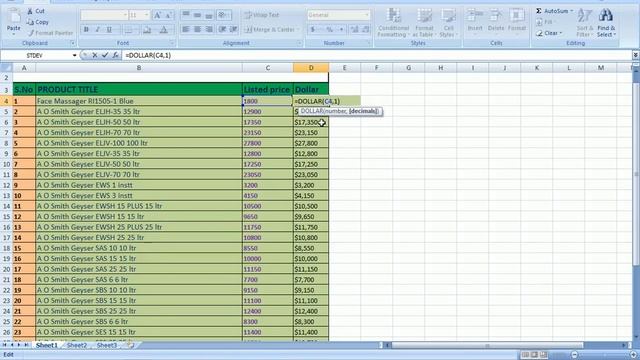Open Conditional Formatting menu
640x360 pixels.
(393, 23)
